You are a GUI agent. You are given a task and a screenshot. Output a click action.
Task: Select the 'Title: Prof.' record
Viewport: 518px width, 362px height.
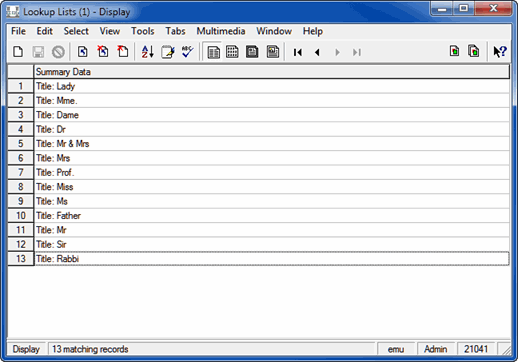tap(272, 172)
